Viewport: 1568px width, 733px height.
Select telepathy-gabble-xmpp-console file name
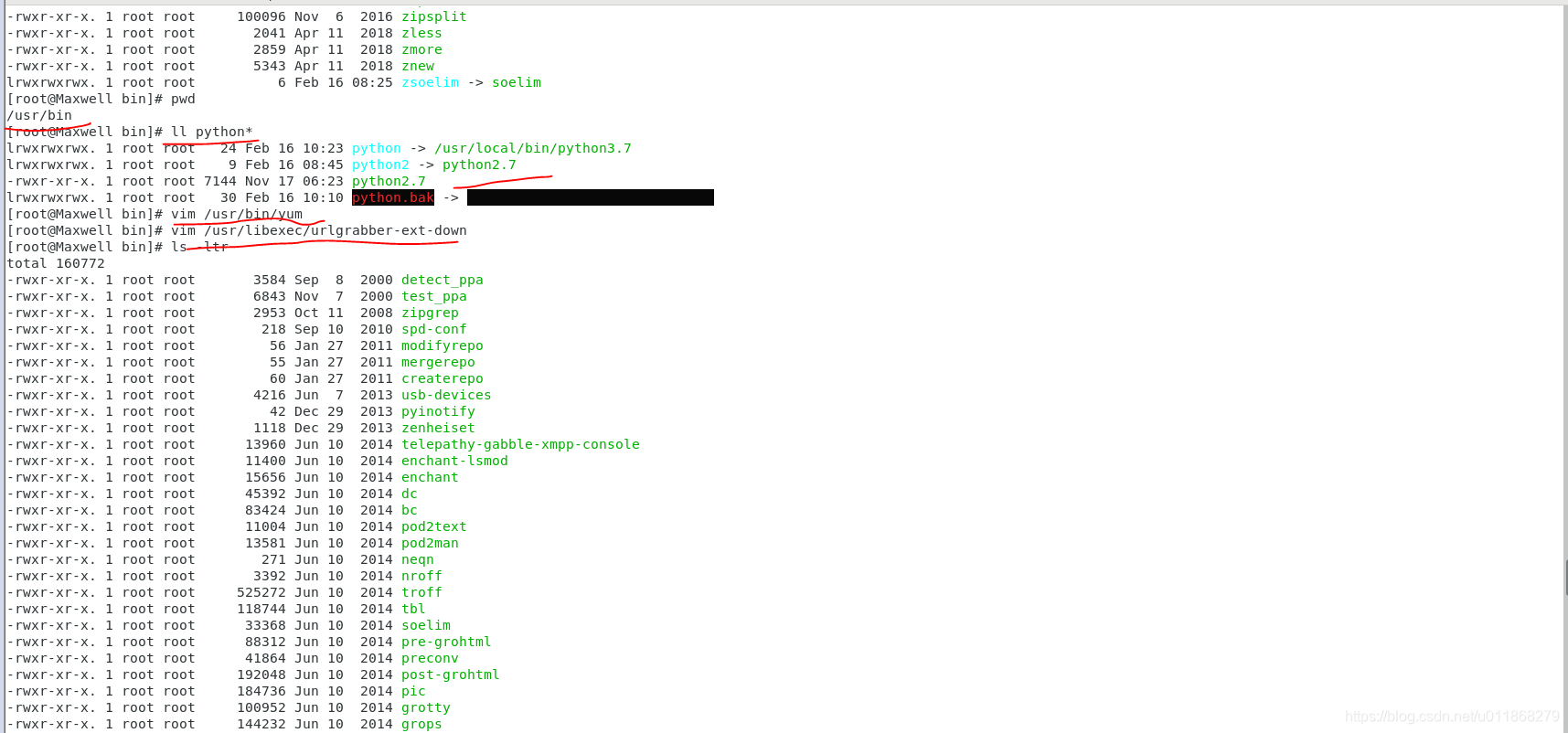[520, 444]
